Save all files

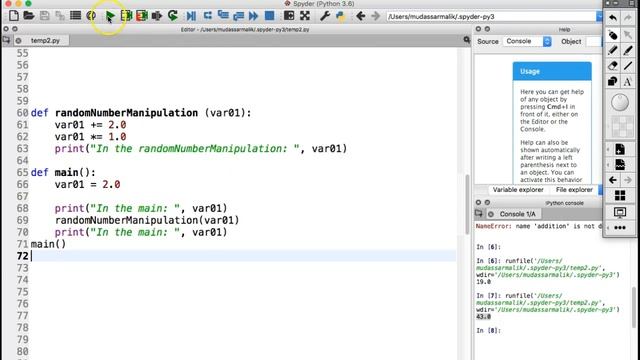pyautogui.click(x=60, y=16)
